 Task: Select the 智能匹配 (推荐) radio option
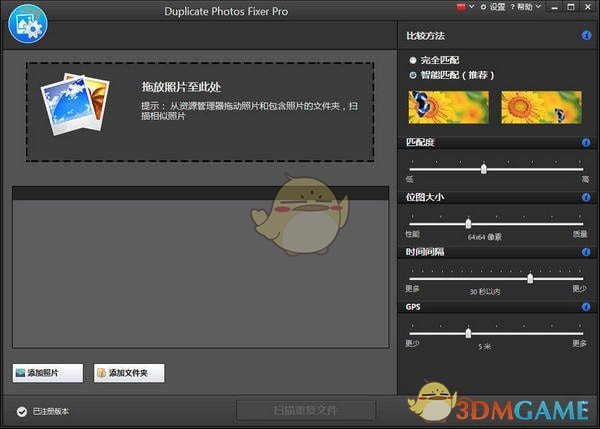[413, 75]
